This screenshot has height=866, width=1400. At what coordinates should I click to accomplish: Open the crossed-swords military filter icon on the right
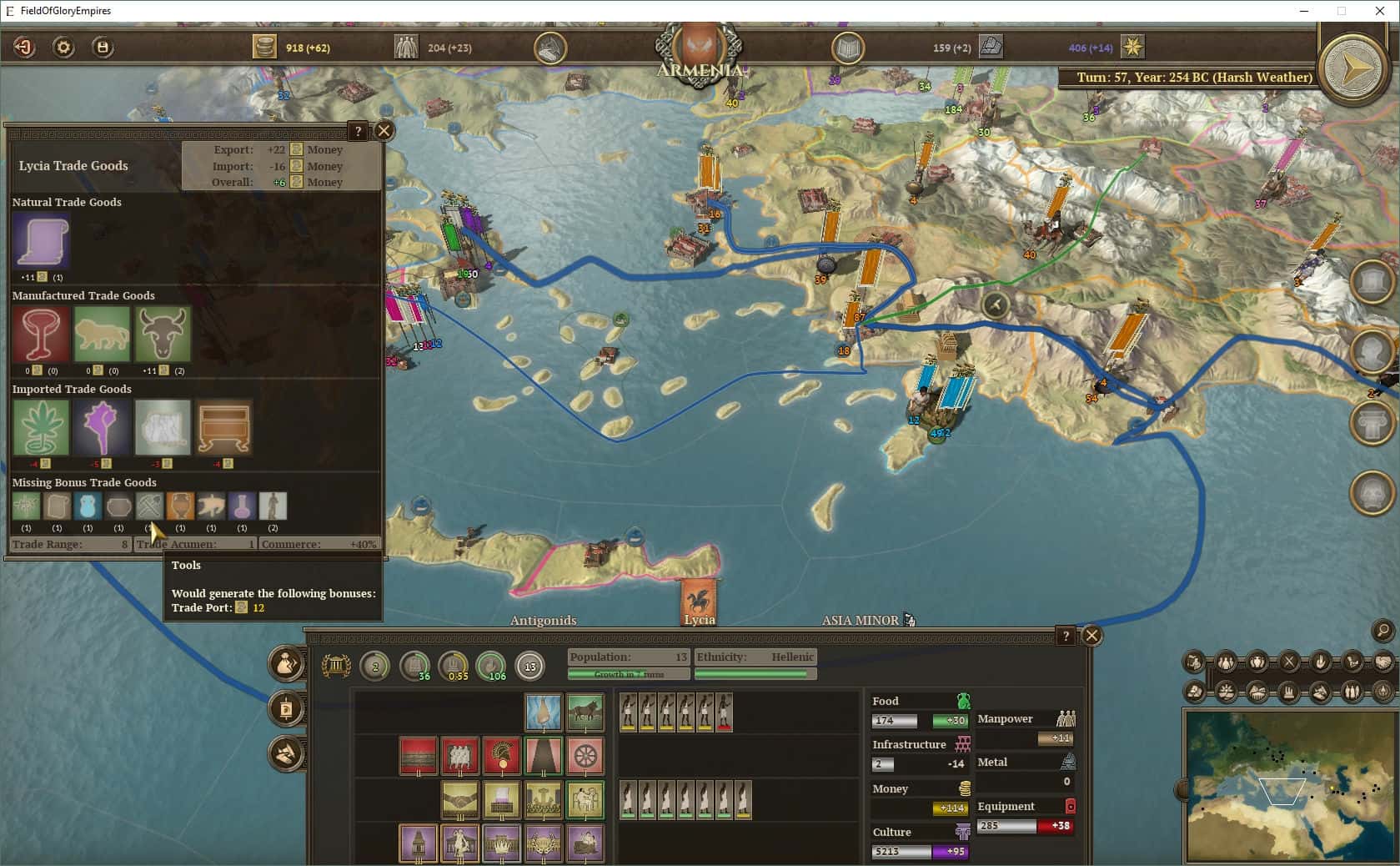1291,662
